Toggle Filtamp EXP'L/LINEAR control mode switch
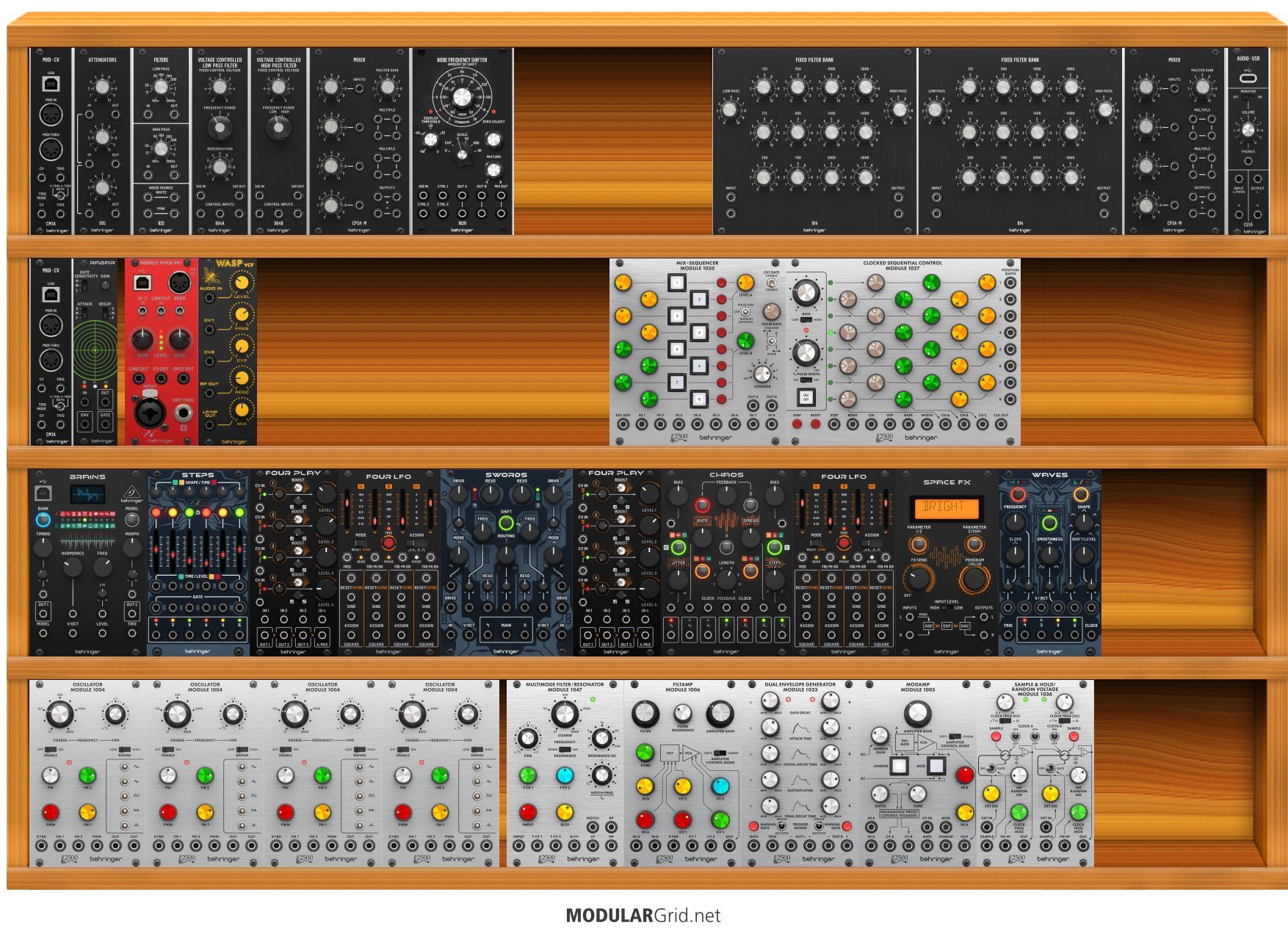 [720, 753]
